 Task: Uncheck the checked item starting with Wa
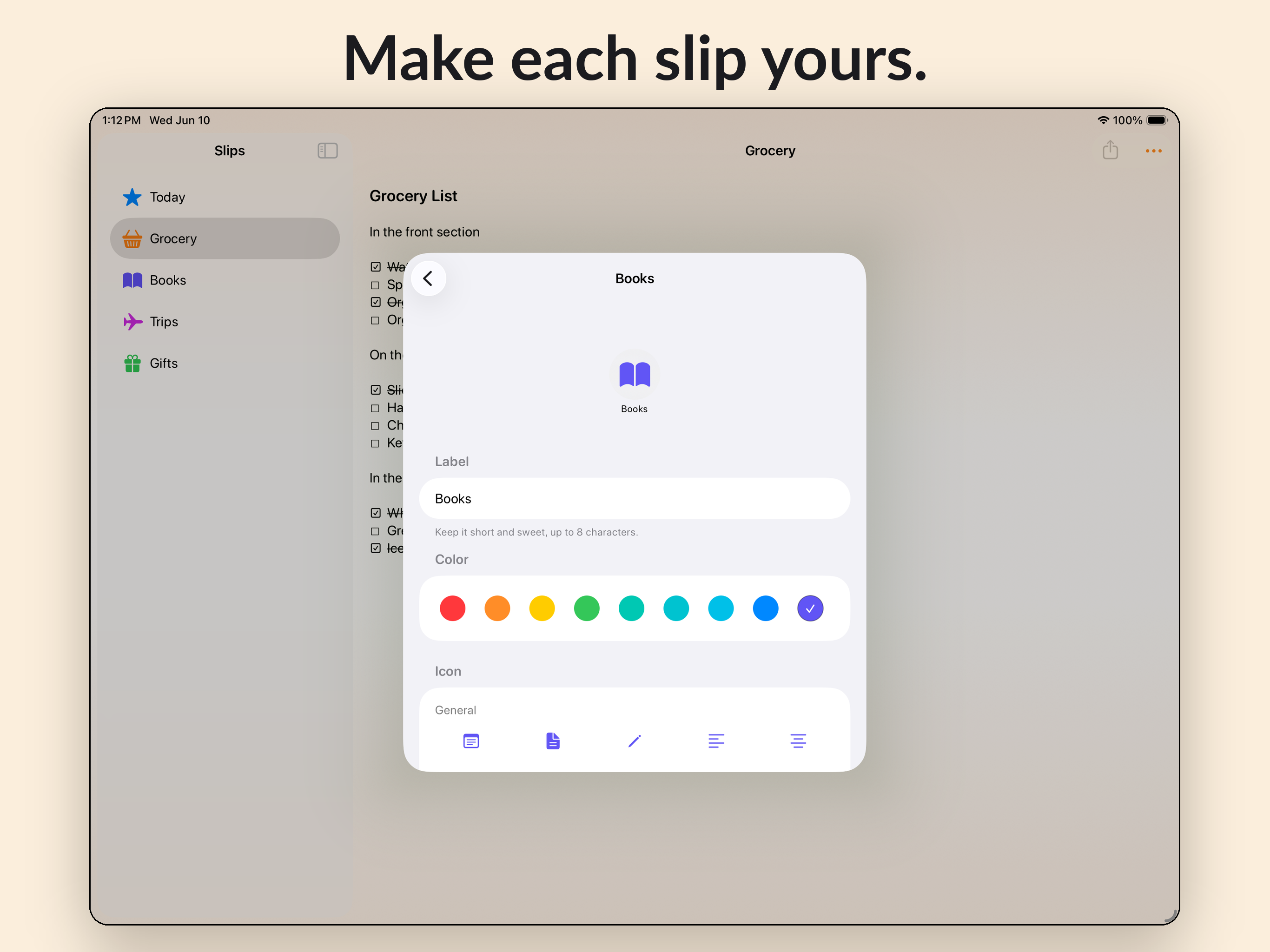point(376,267)
